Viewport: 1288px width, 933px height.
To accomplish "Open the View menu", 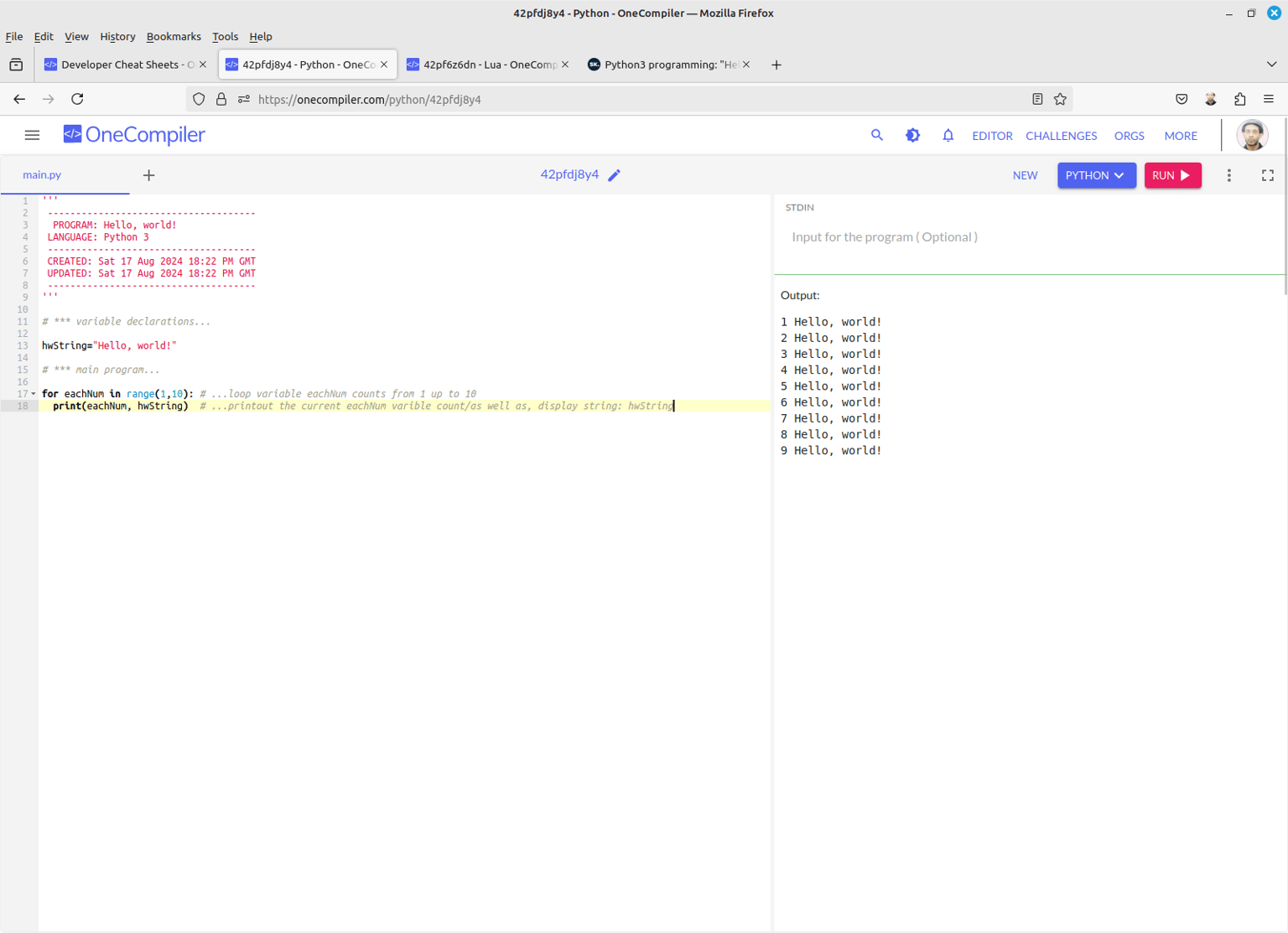I will coord(76,37).
